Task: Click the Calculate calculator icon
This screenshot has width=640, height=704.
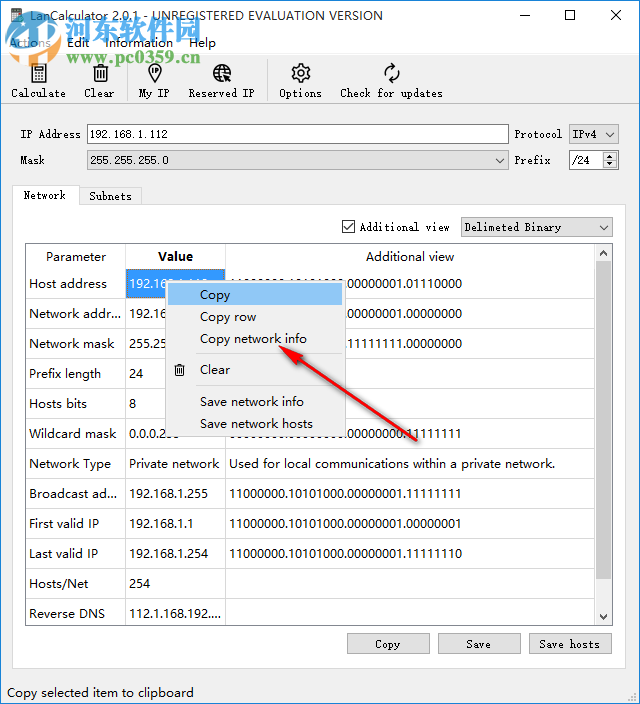Action: [39, 73]
